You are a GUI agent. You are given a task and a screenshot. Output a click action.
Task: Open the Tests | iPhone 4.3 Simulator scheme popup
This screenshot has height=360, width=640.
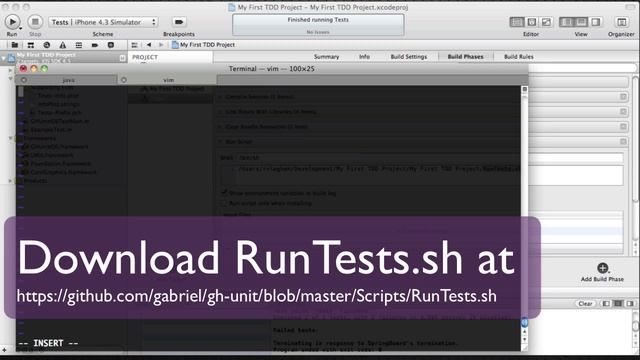tap(104, 22)
